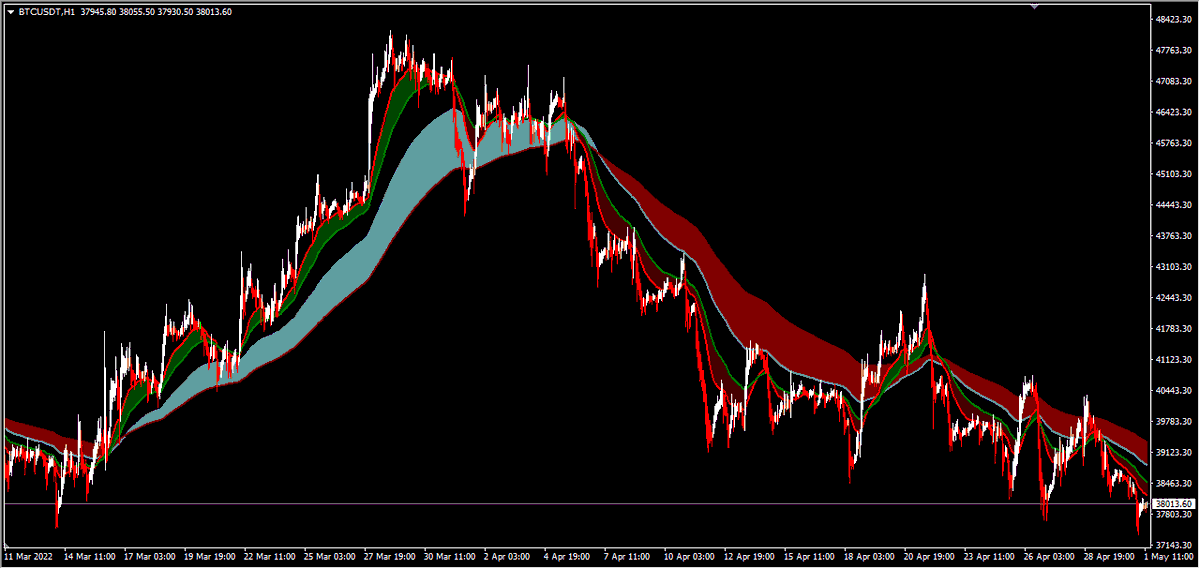1200x569 pixels.
Task: Click price axis label 40443.30
Action: coord(1172,391)
